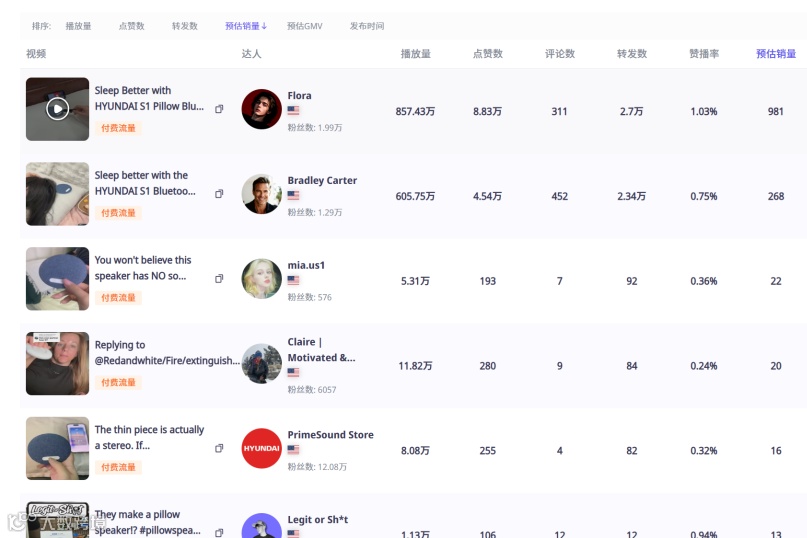
Task: Open 'They make a pillow speaker' title
Action: click(148, 522)
